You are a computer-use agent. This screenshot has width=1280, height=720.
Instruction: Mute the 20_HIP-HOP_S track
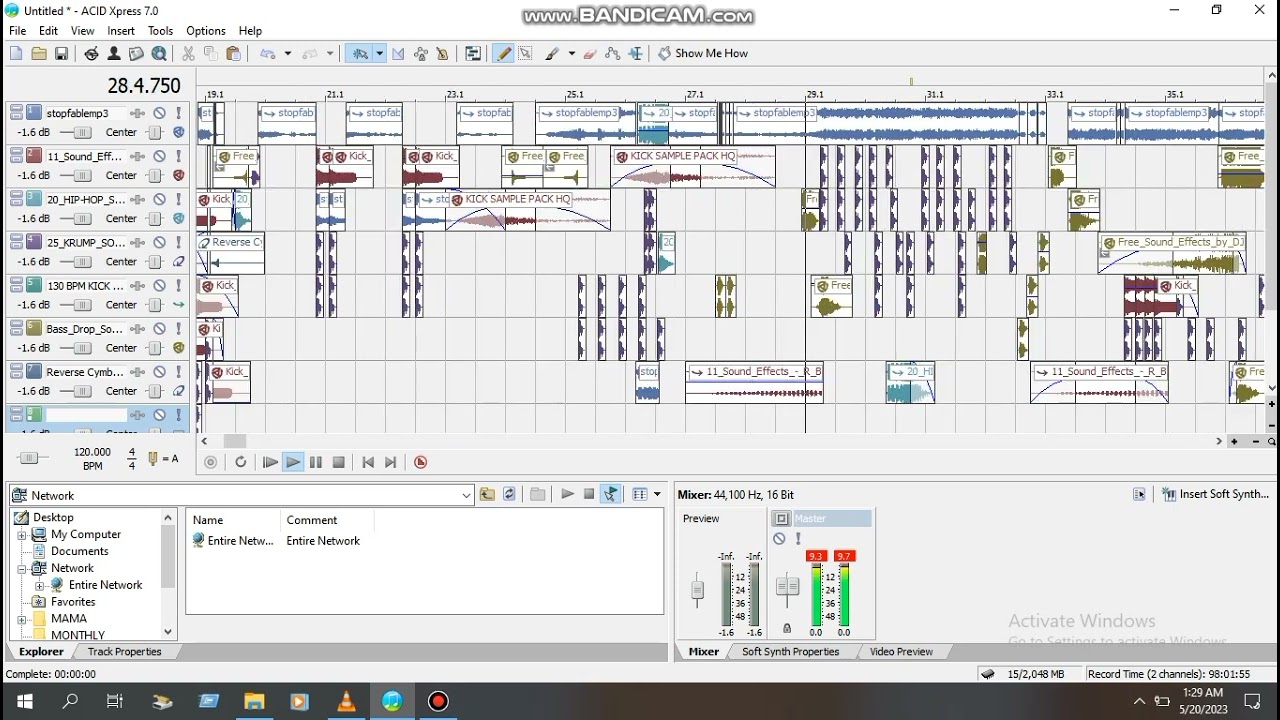159,200
